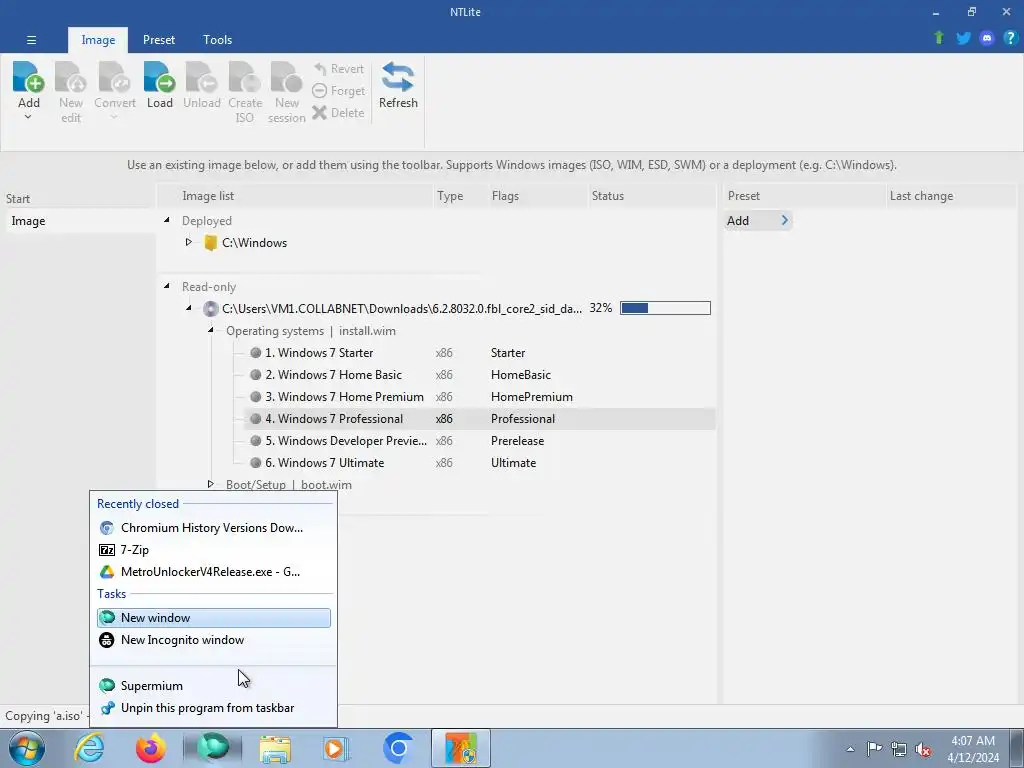Select 2. Windows 7 Home Basic
Image resolution: width=1024 pixels, height=768 pixels.
480,375
